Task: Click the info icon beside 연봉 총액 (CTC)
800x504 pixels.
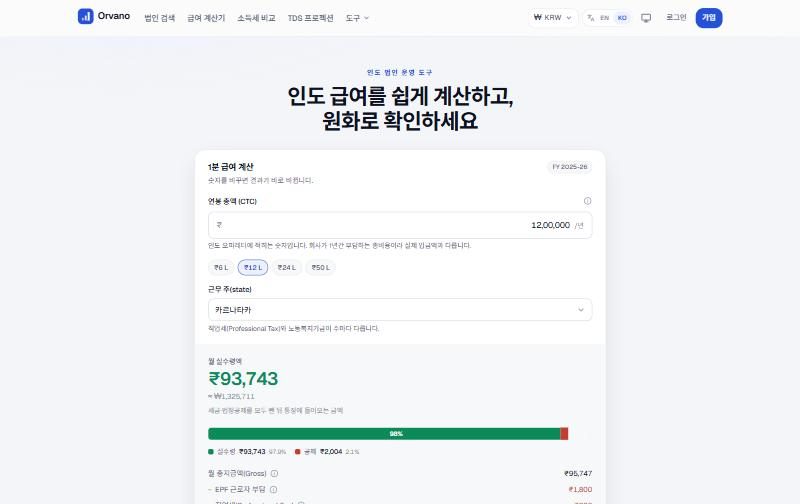Action: [587, 201]
